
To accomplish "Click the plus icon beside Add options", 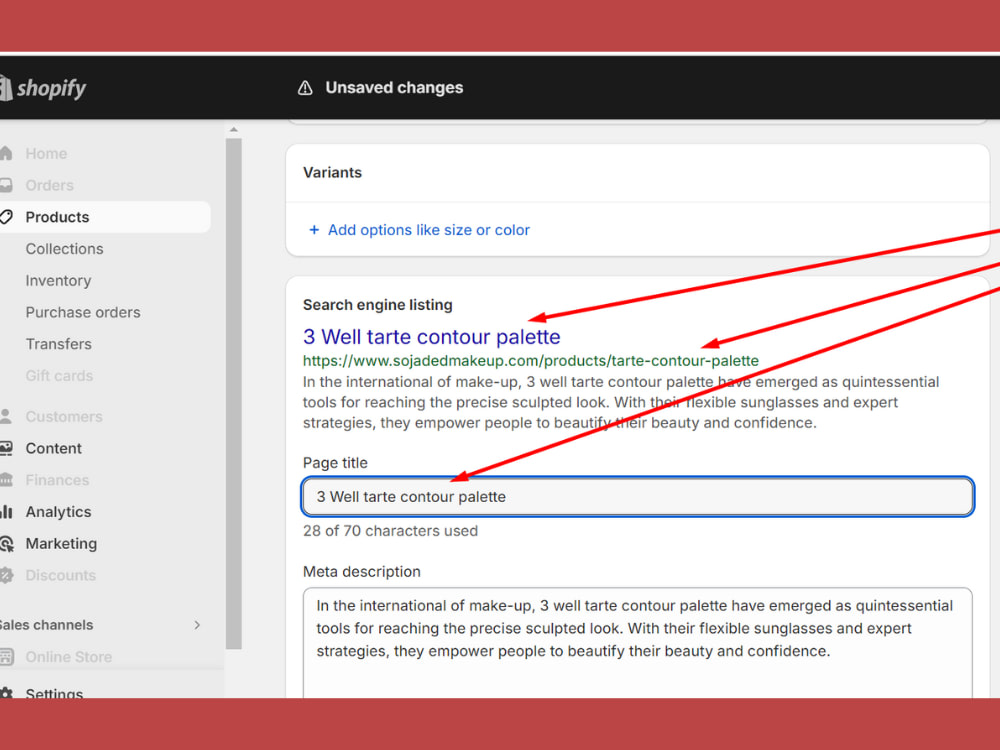I will 314,230.
